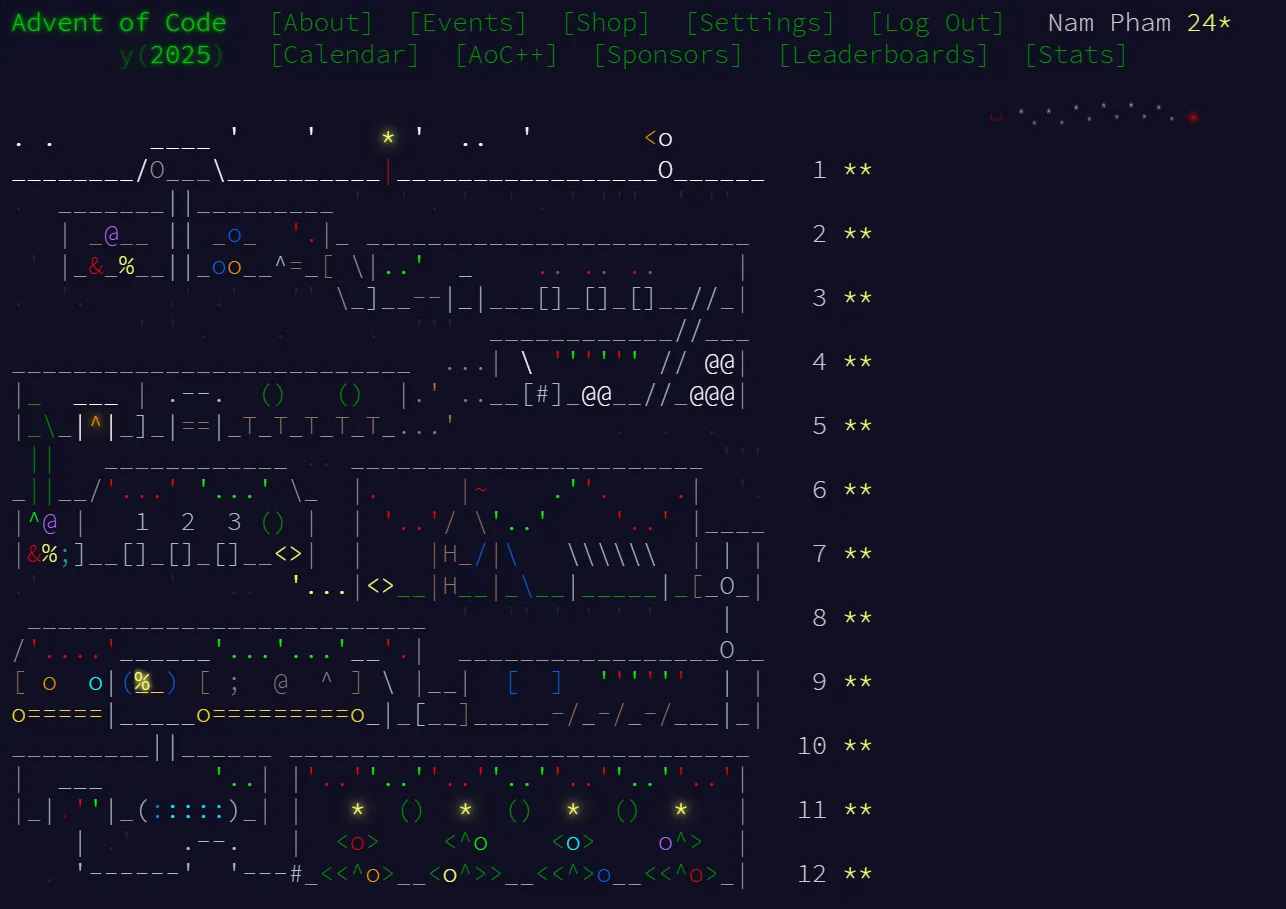Click the two gold stars beside day 1
Image resolution: width=1286 pixels, height=909 pixels.
pyautogui.click(x=857, y=170)
